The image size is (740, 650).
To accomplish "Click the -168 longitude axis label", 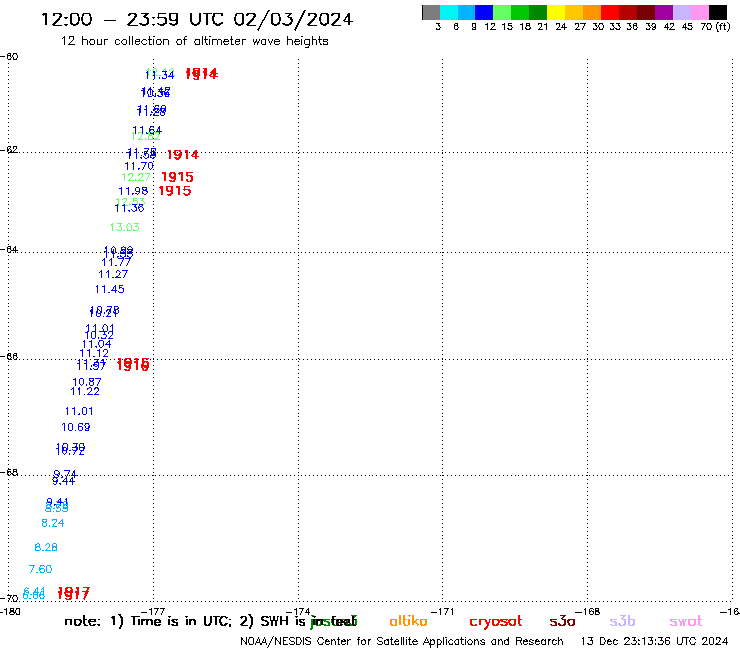I will tap(588, 612).
